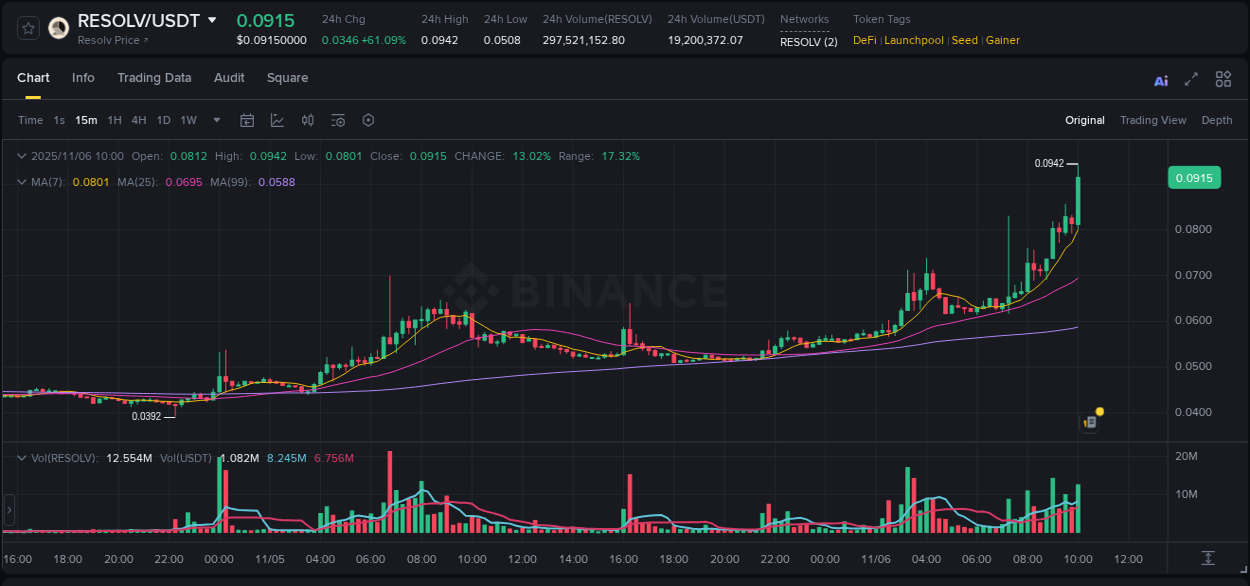The width and height of the screenshot is (1250, 586).
Task: Collapse the OHLC info row chevron
Action: 21,156
